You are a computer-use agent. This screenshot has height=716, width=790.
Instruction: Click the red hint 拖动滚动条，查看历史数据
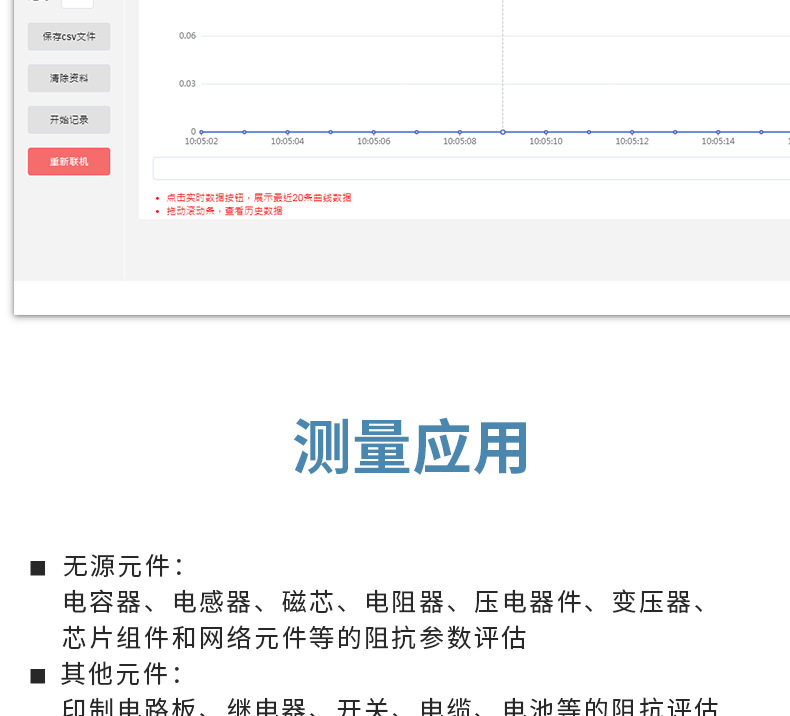click(x=225, y=211)
